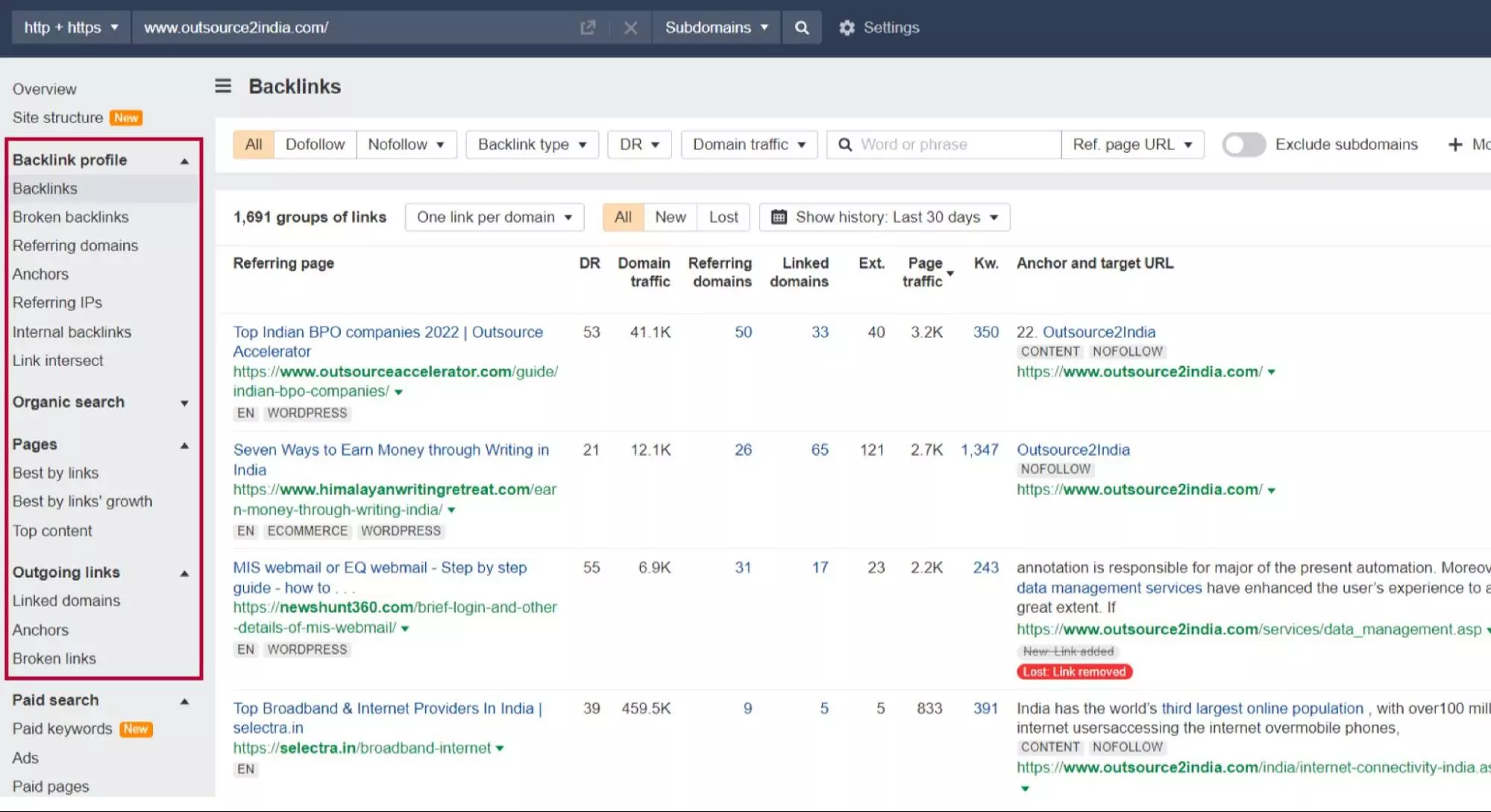Viewport: 1491px width, 812px height.
Task: Click referring domains value 50
Action: (743, 332)
